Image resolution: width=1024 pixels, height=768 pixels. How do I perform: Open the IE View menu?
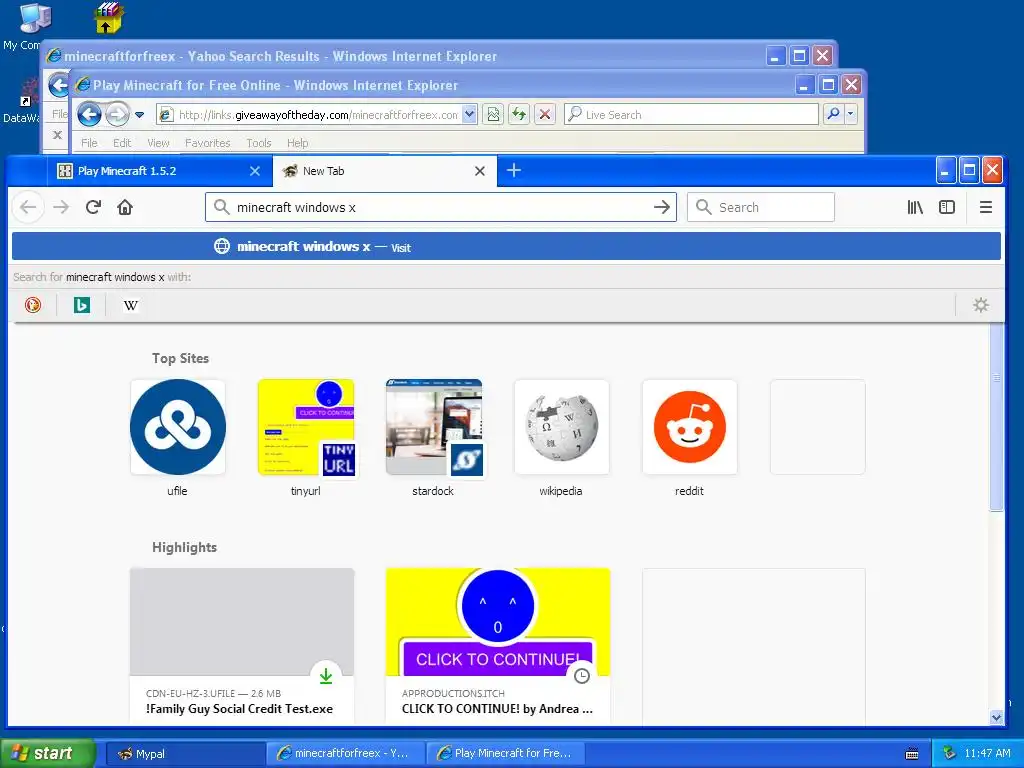coord(158,143)
